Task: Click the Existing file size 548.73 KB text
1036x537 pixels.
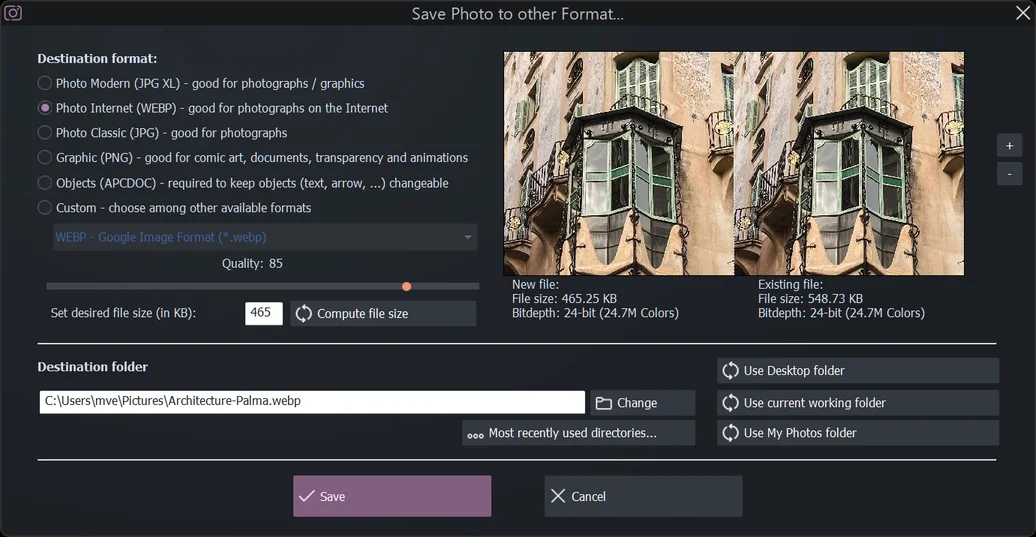Action: (810, 299)
